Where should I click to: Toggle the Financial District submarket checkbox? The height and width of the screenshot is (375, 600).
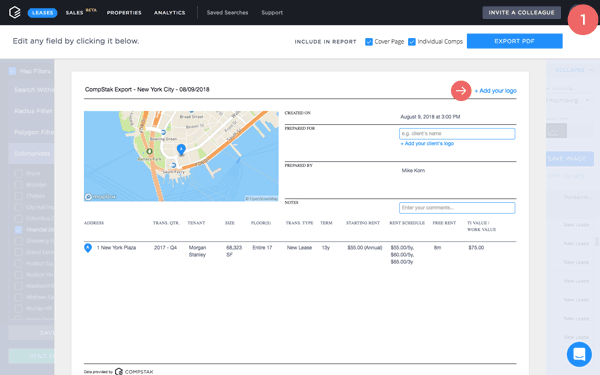[18, 230]
